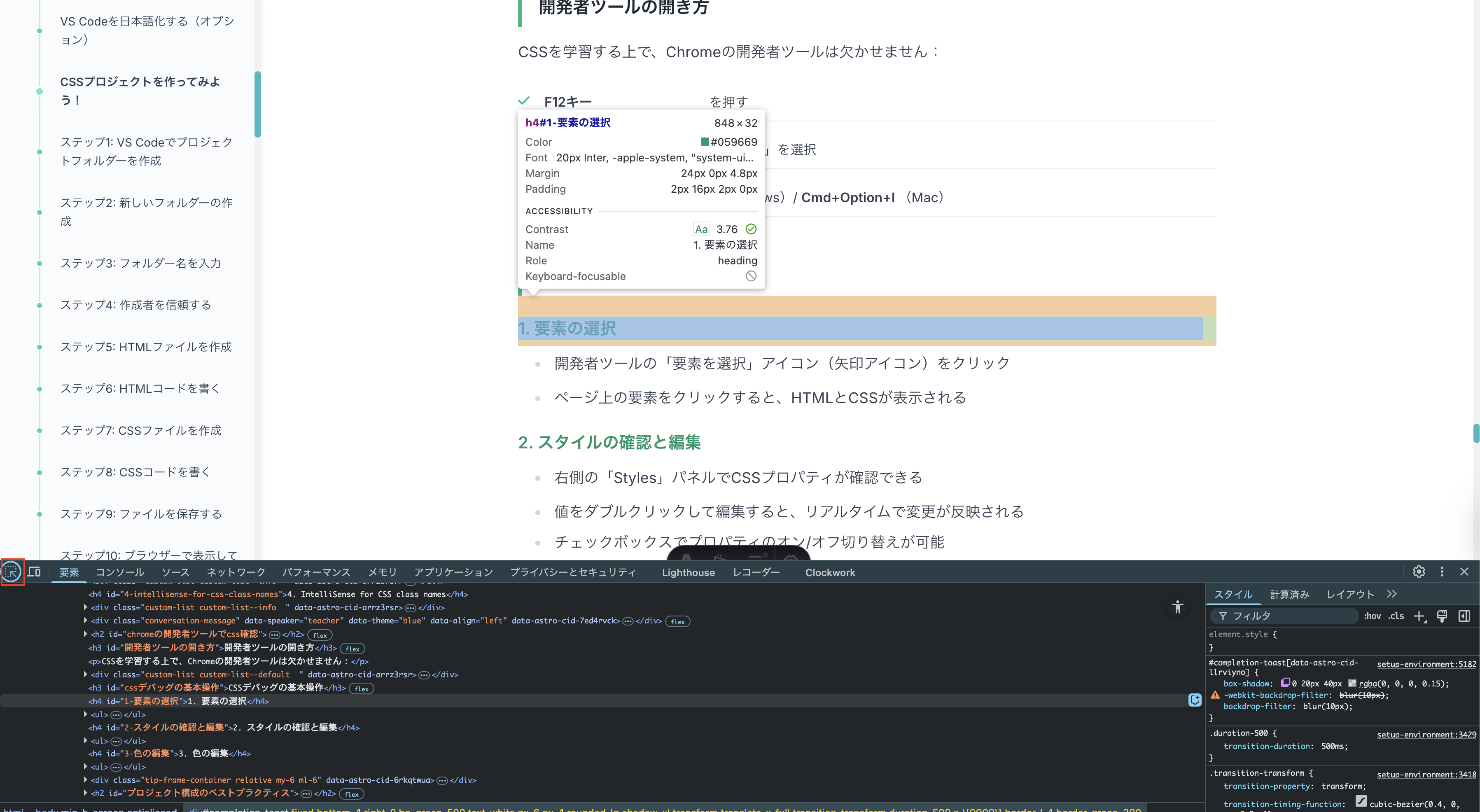Open DevTools settings gear
The height and width of the screenshot is (812, 1480).
point(1419,572)
